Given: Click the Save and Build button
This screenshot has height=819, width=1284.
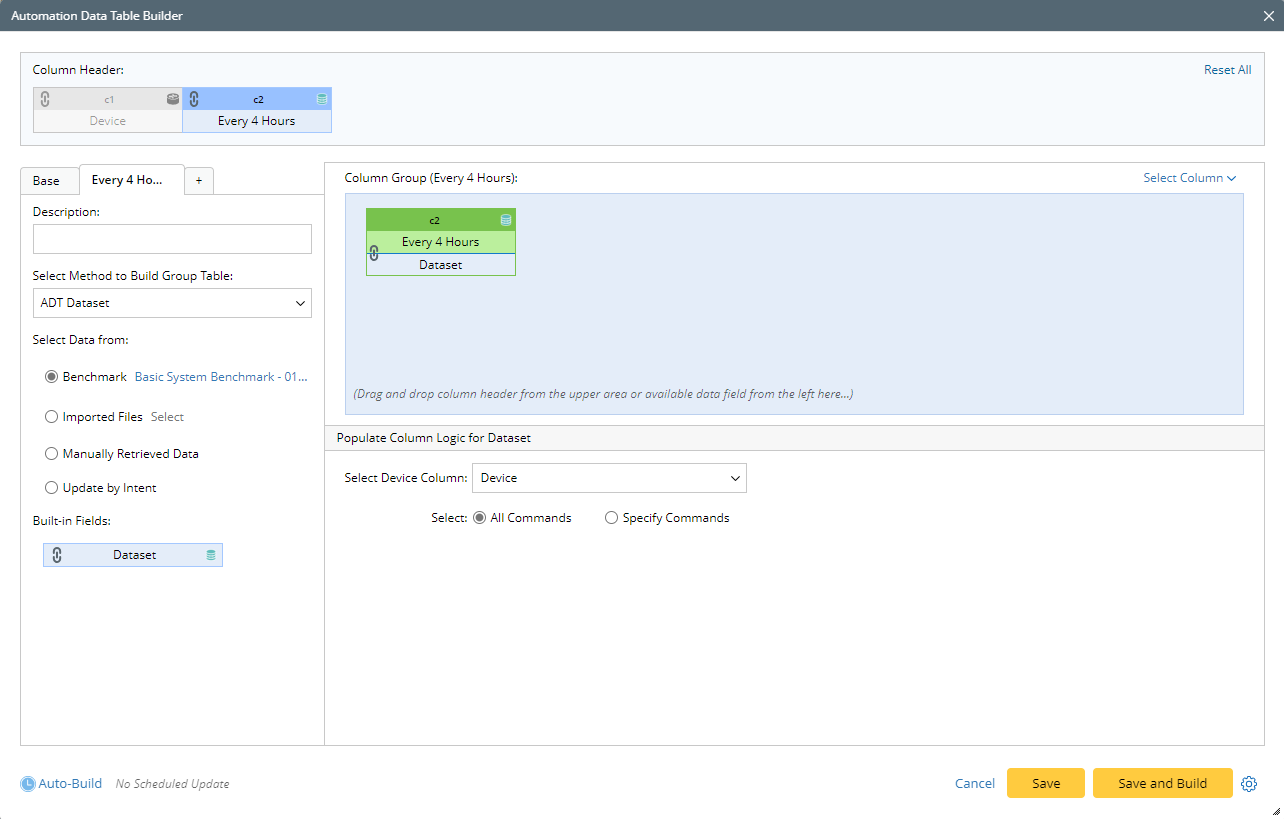Looking at the screenshot, I should coord(1163,783).
